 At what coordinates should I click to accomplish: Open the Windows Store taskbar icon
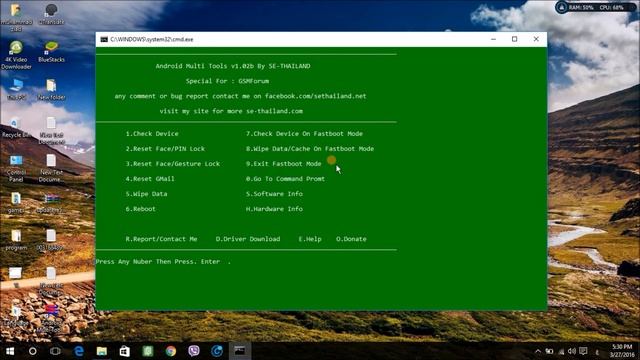(124, 351)
